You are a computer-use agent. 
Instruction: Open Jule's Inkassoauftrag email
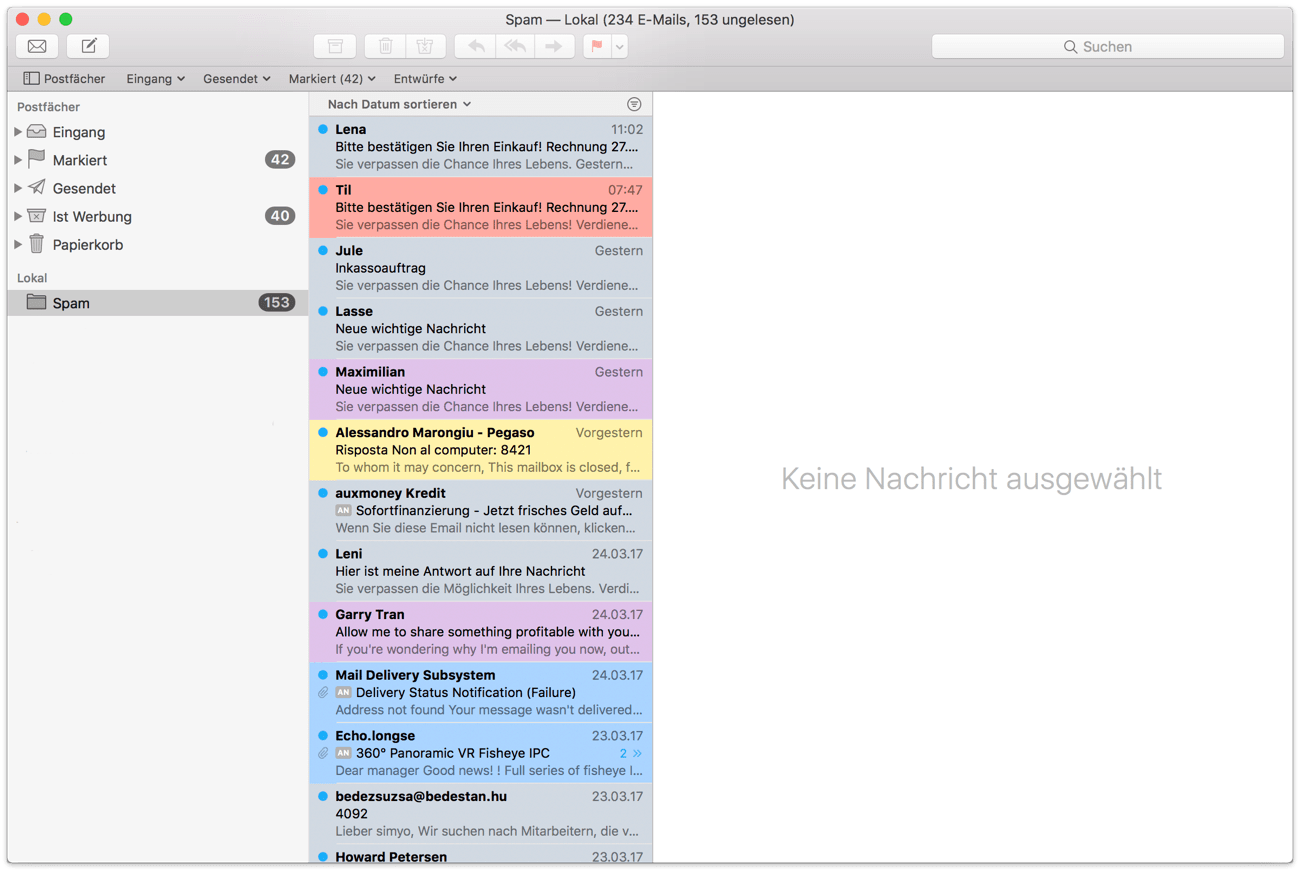click(481, 268)
